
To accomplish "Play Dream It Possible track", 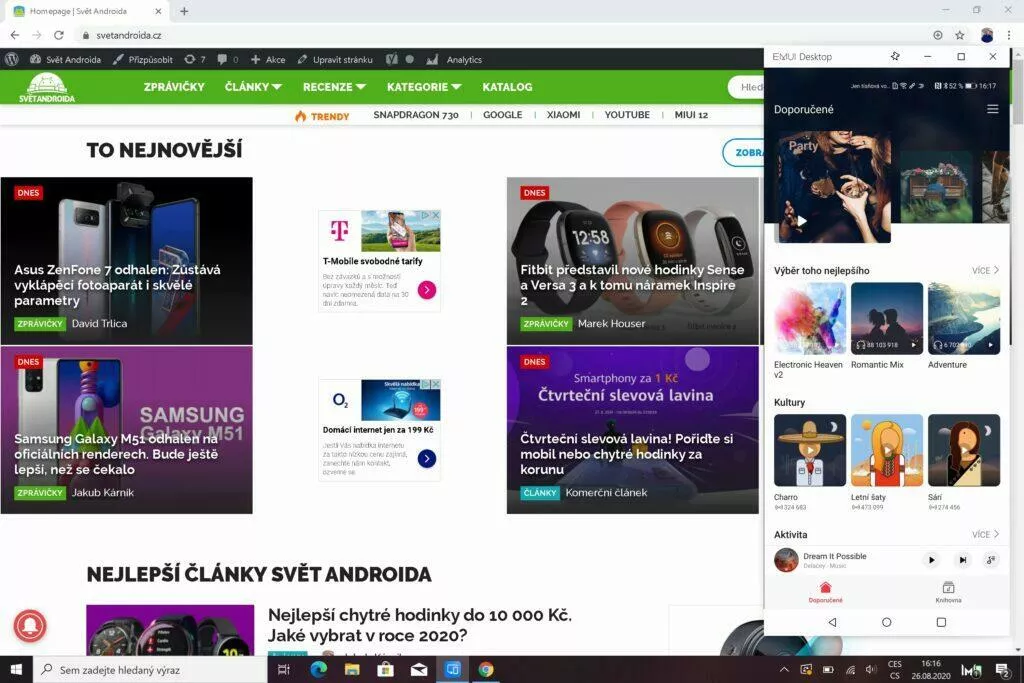I will click(x=931, y=560).
